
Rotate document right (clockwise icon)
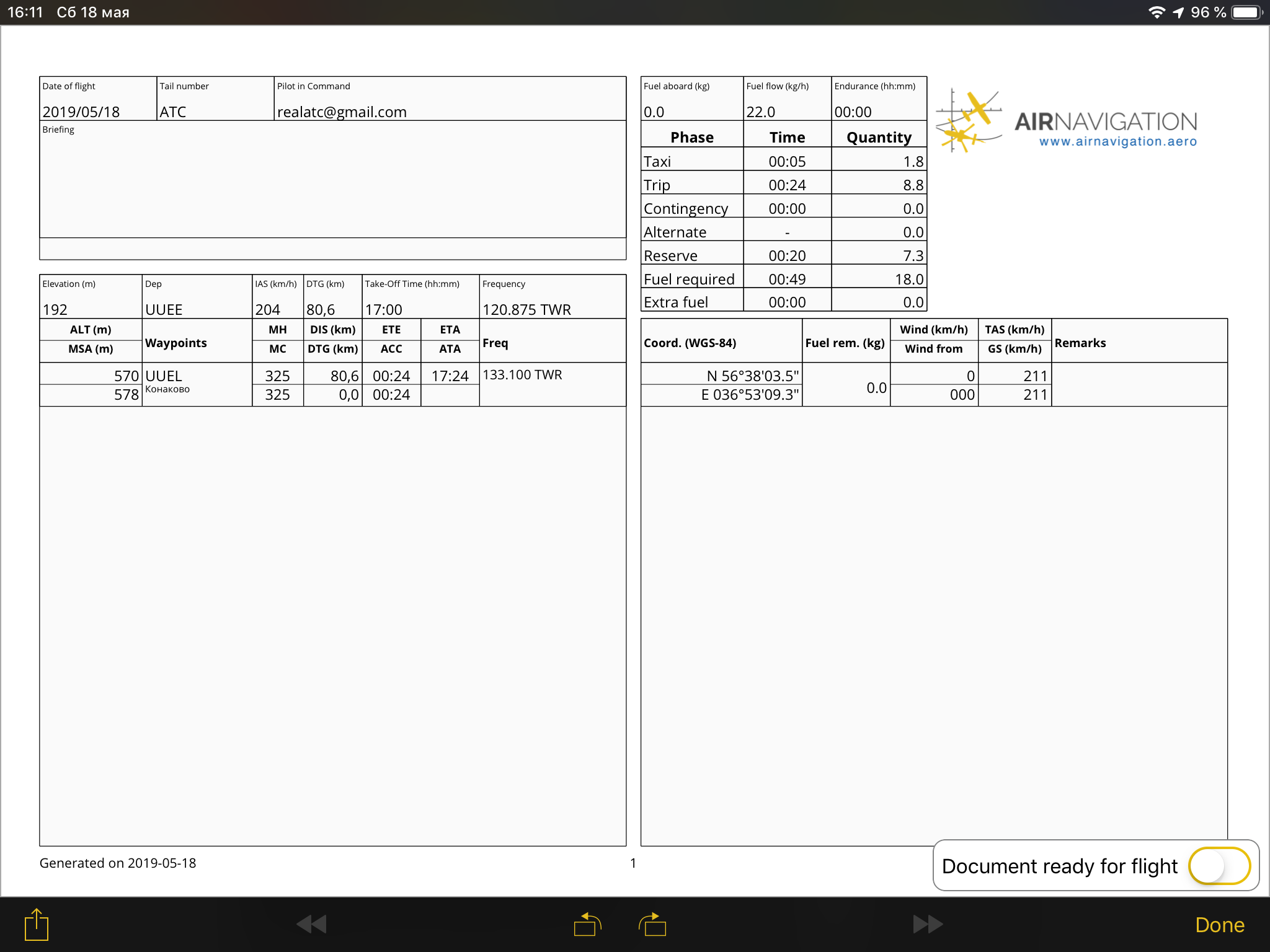point(652,924)
